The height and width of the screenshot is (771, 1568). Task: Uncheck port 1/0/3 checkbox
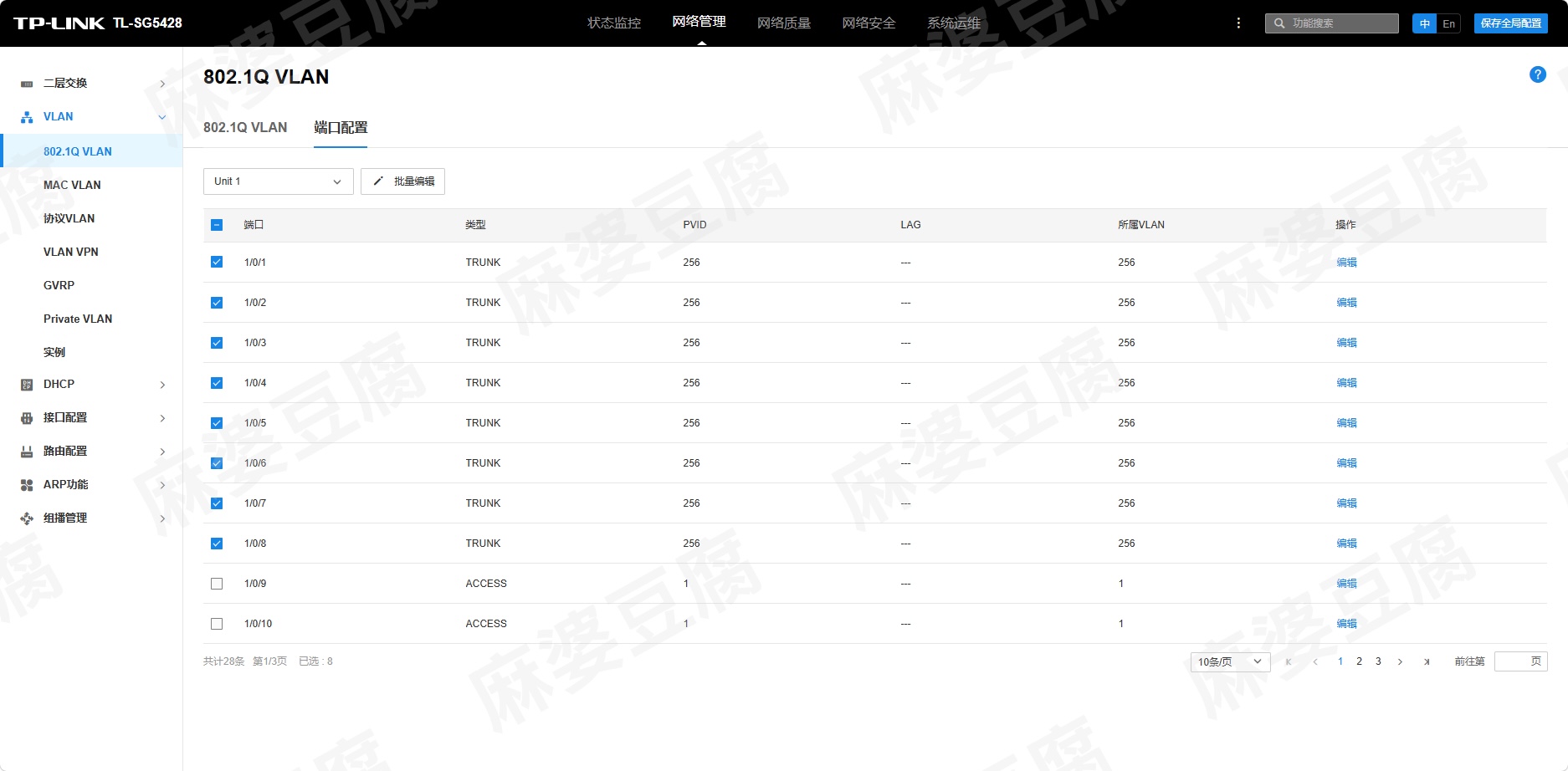[x=217, y=343]
